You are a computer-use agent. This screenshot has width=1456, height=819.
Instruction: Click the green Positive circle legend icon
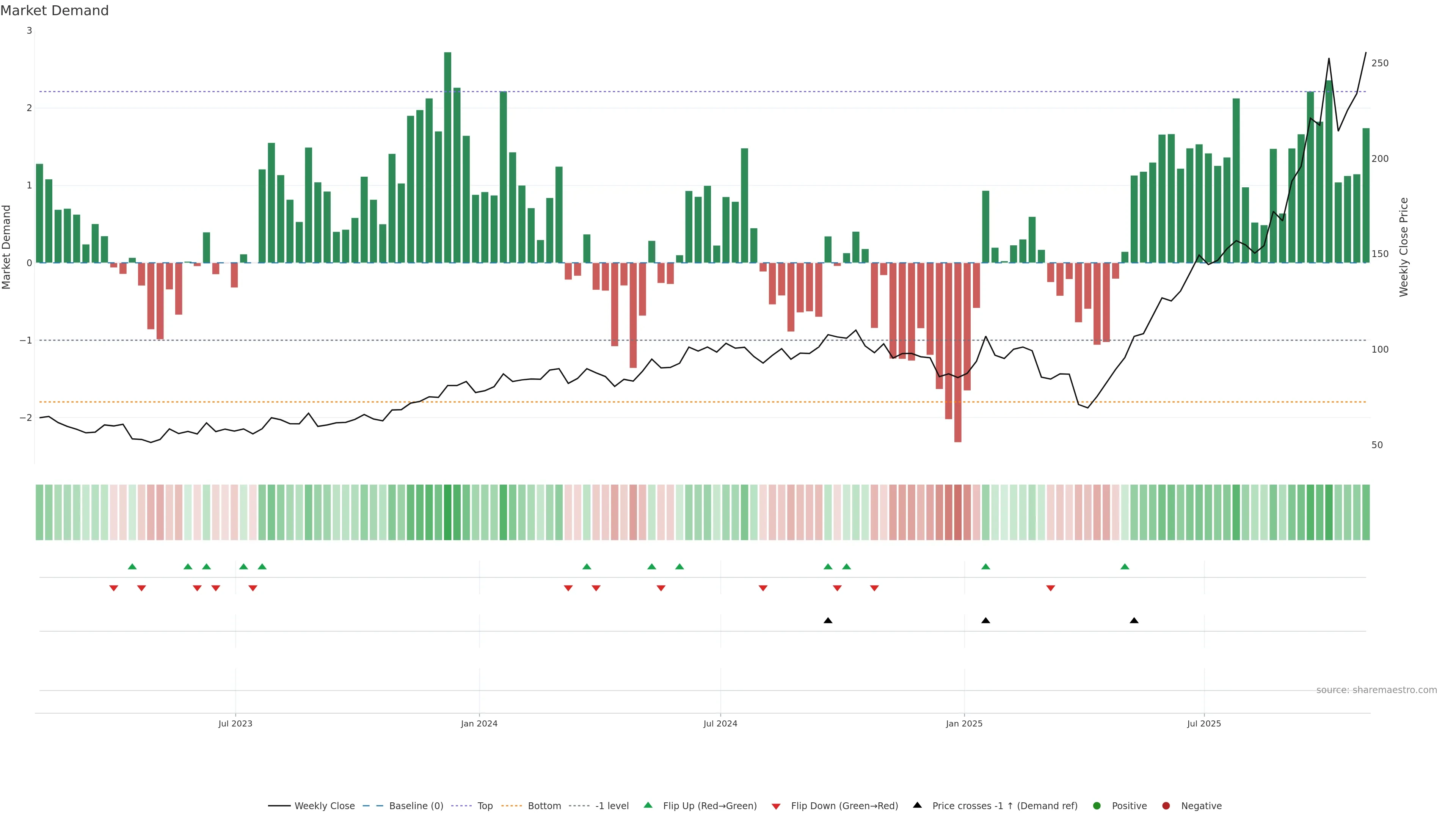[1097, 805]
